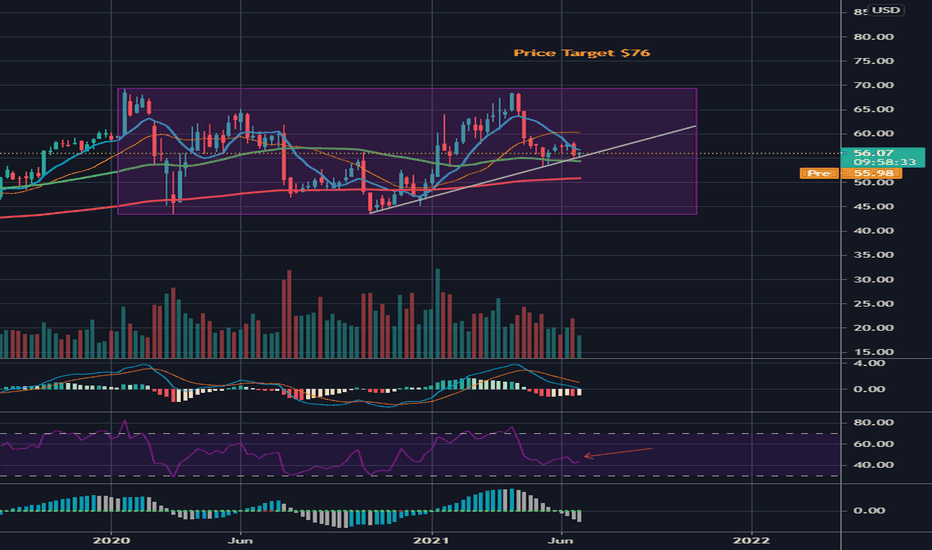The height and width of the screenshot is (550, 932).
Task: Click the 35.00 level on price axis
Action: pyautogui.click(x=873, y=255)
